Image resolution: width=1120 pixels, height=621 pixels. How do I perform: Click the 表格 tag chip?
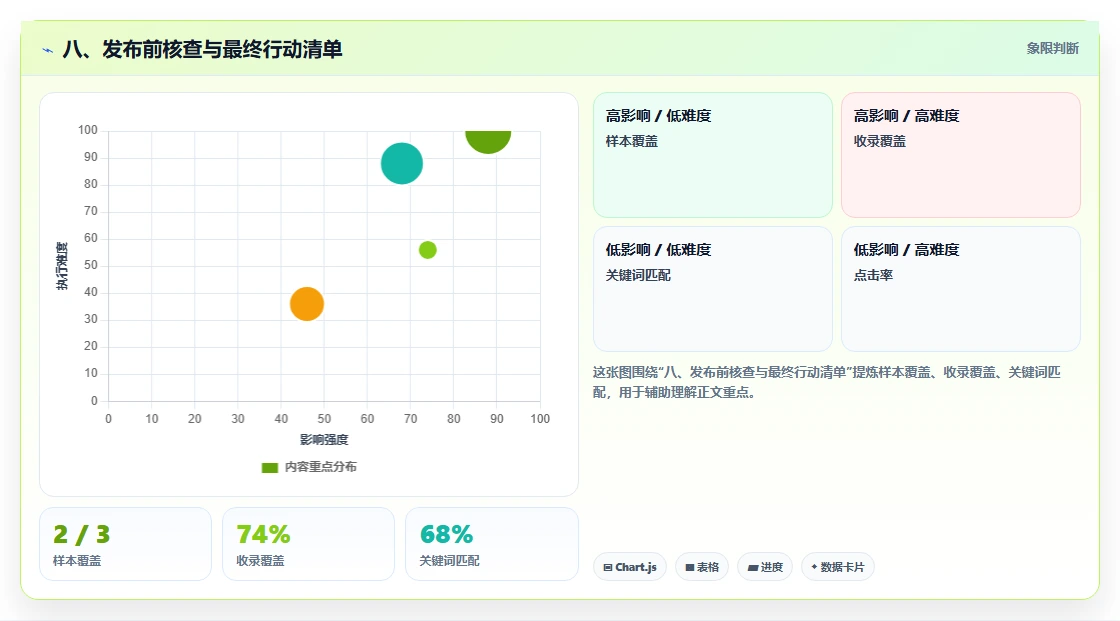pyautogui.click(x=702, y=567)
